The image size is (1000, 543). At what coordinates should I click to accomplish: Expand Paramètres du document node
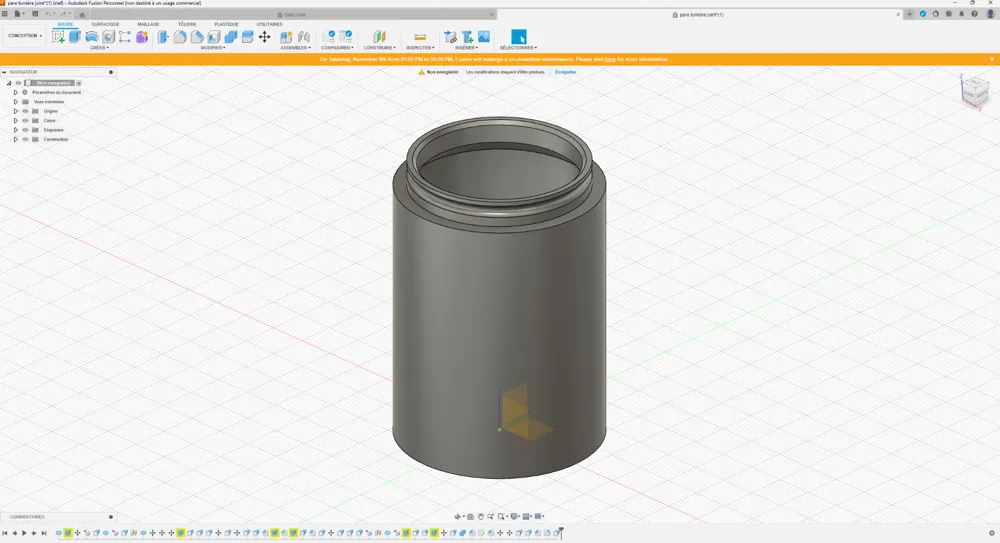coord(16,93)
